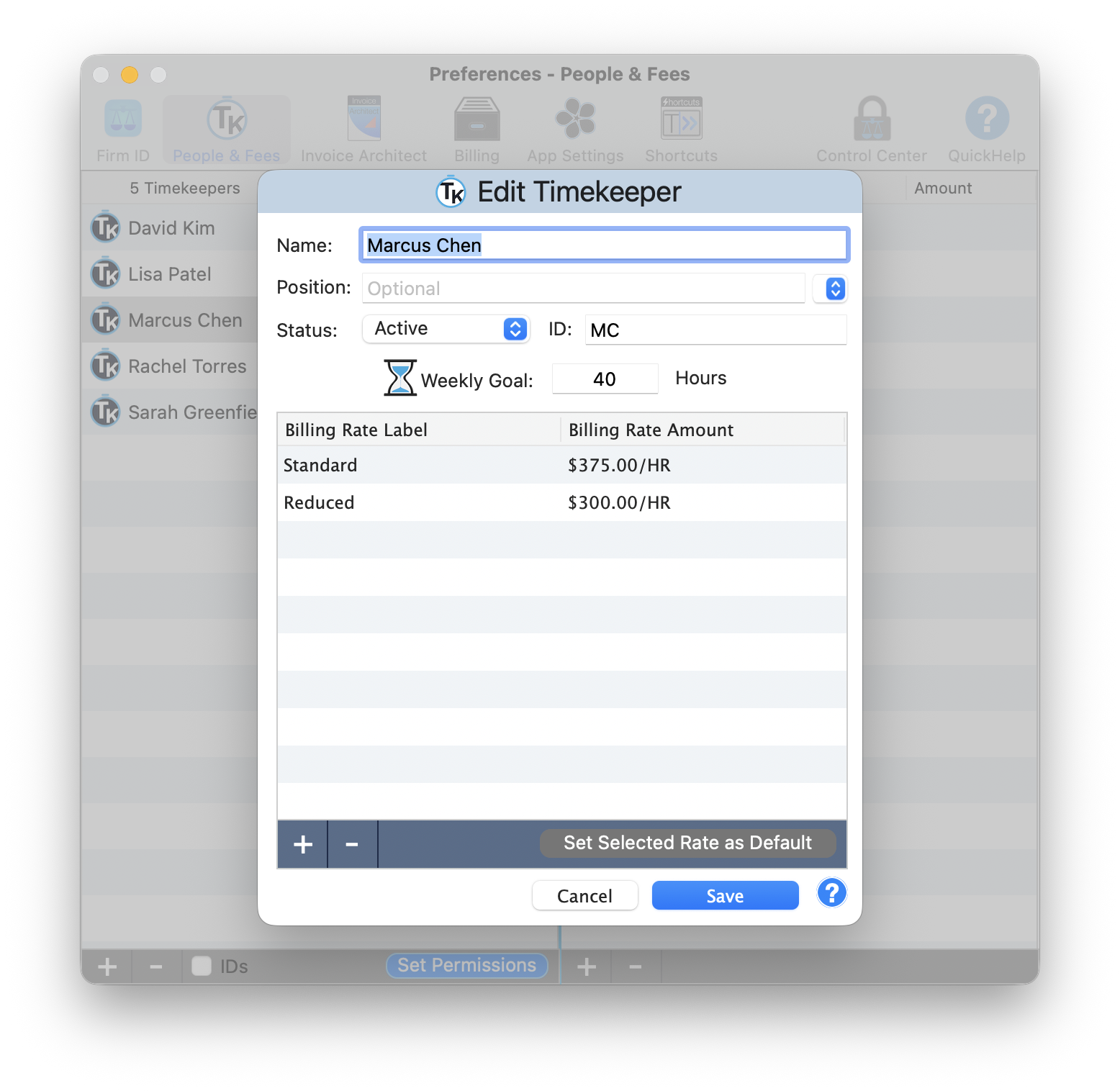The width and height of the screenshot is (1120, 1091).
Task: Open App Settings preferences
Action: pos(574,127)
